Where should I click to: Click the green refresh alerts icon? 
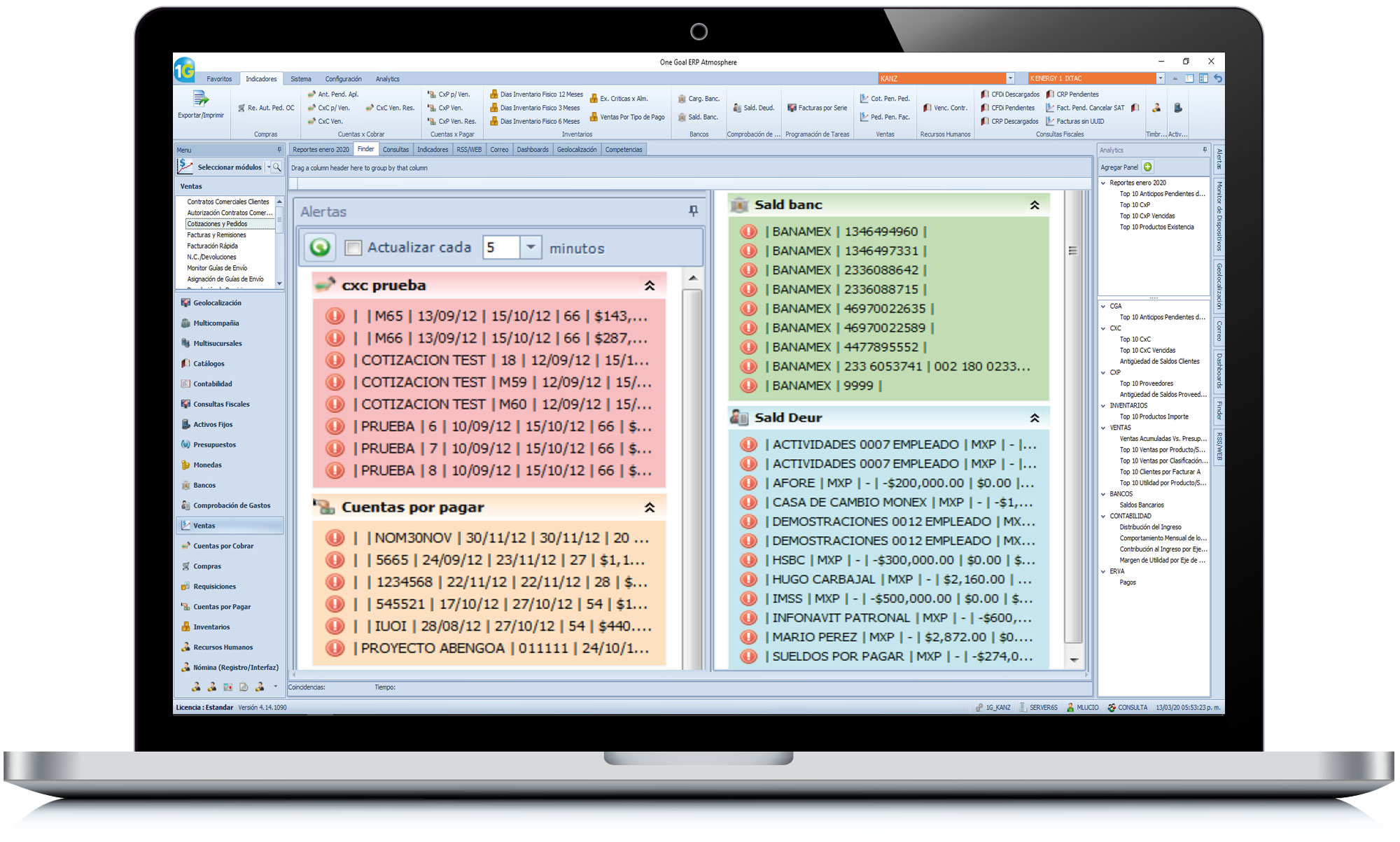[320, 247]
